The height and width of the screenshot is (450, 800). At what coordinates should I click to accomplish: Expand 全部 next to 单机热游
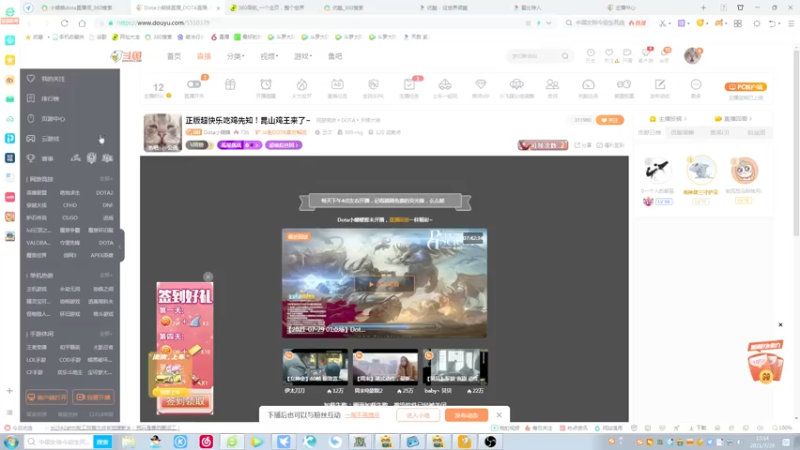[106, 276]
